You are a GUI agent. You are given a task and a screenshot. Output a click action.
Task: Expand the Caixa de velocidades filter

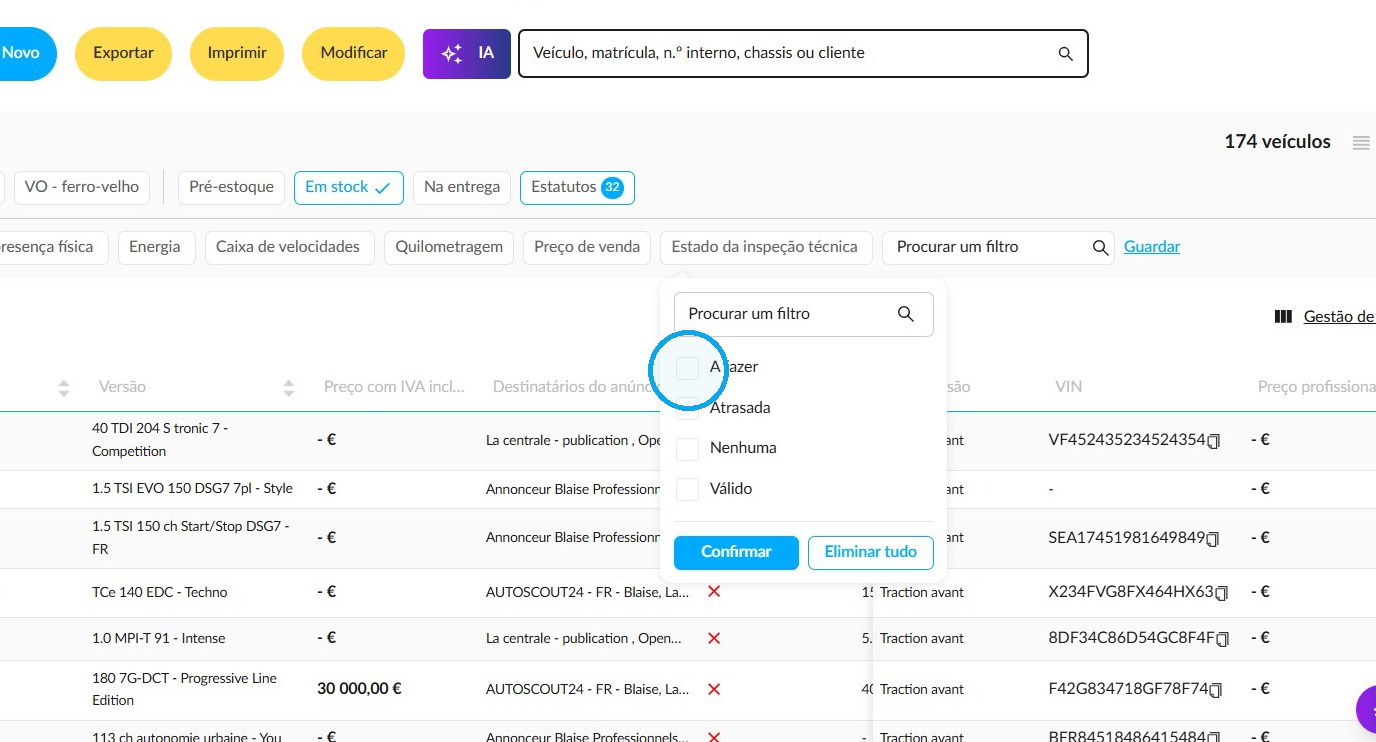(288, 248)
